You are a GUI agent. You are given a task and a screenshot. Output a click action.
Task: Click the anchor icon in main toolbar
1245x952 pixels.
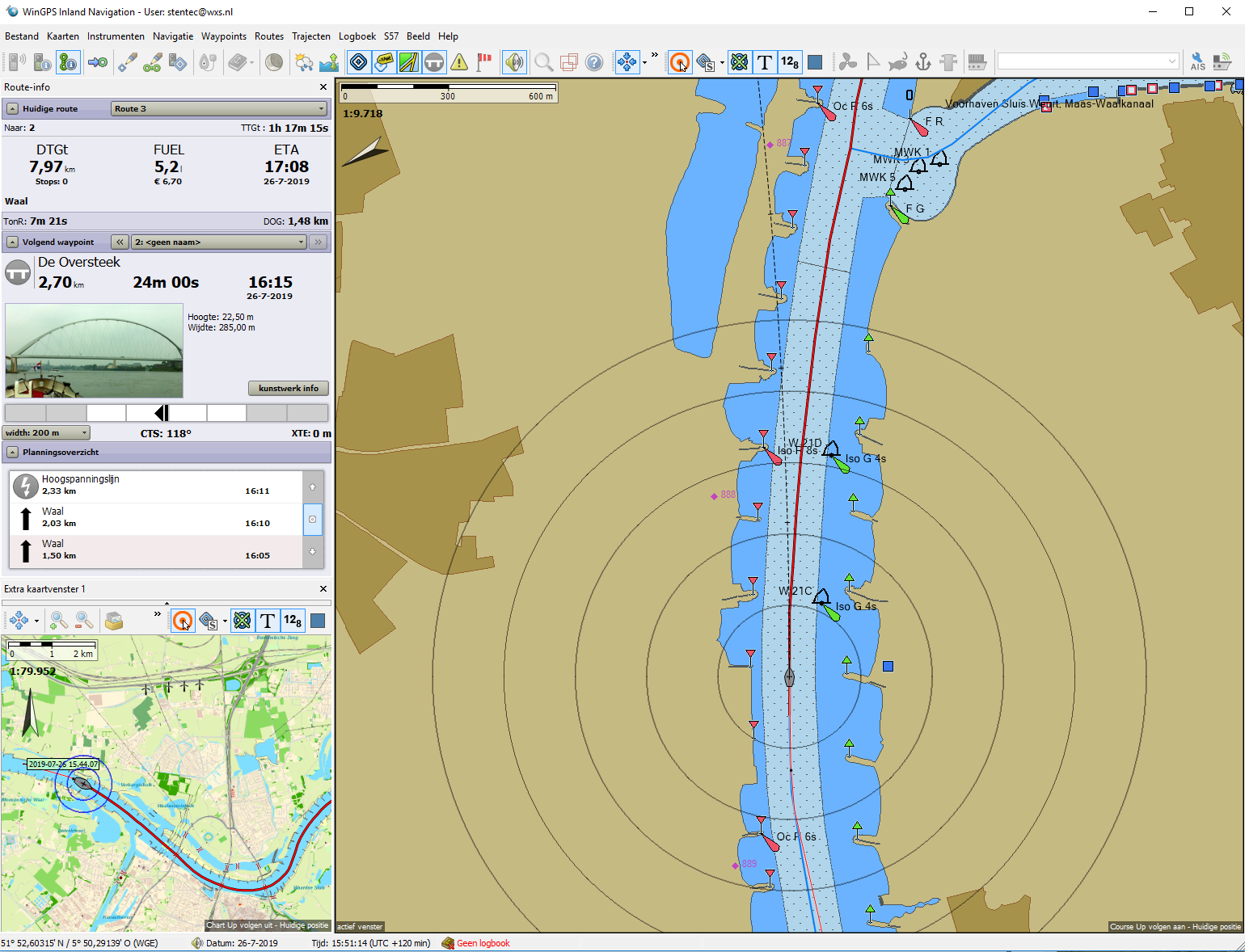(923, 62)
